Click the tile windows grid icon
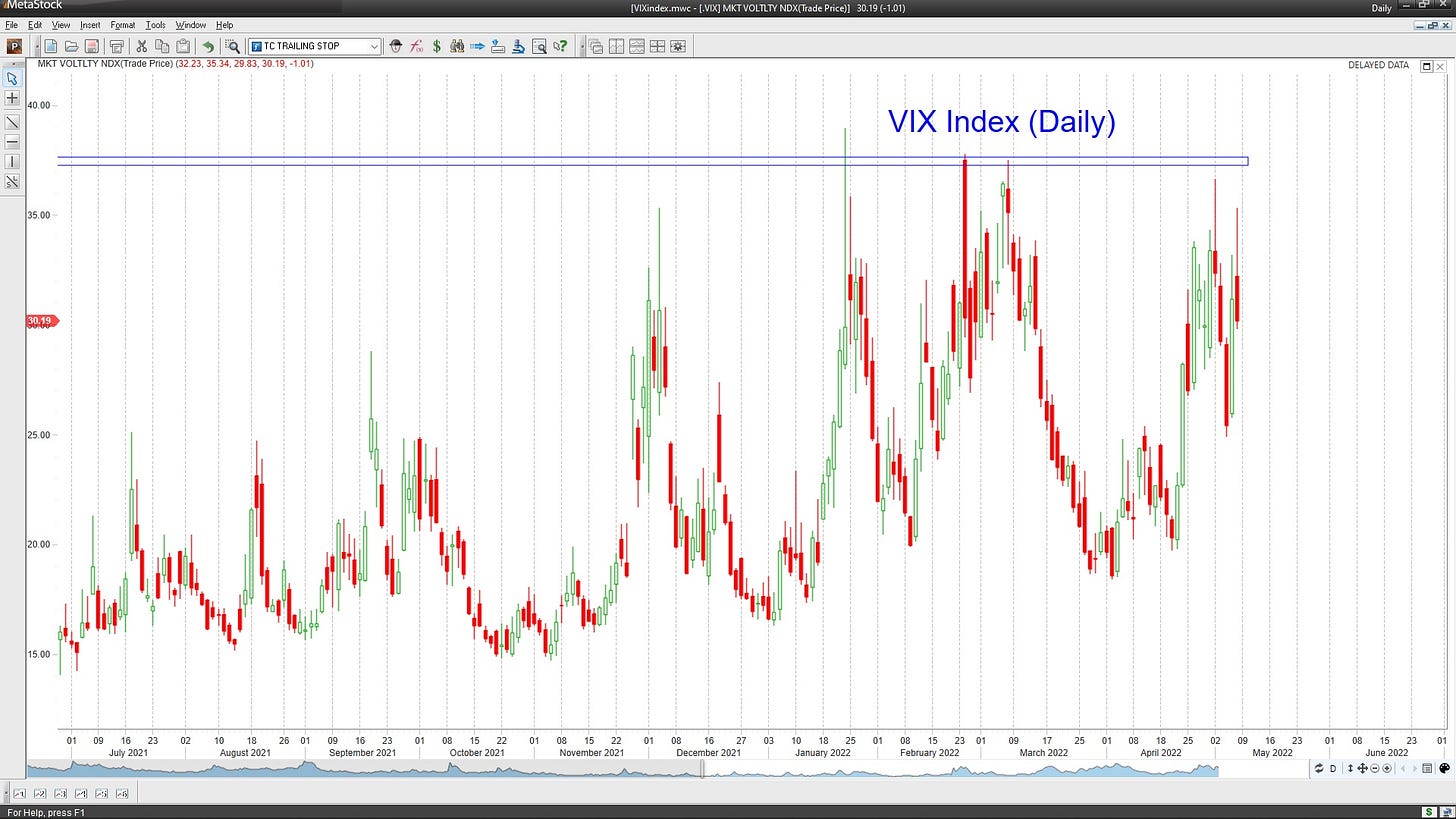Screen dimensions: 1456x819 pos(658,46)
